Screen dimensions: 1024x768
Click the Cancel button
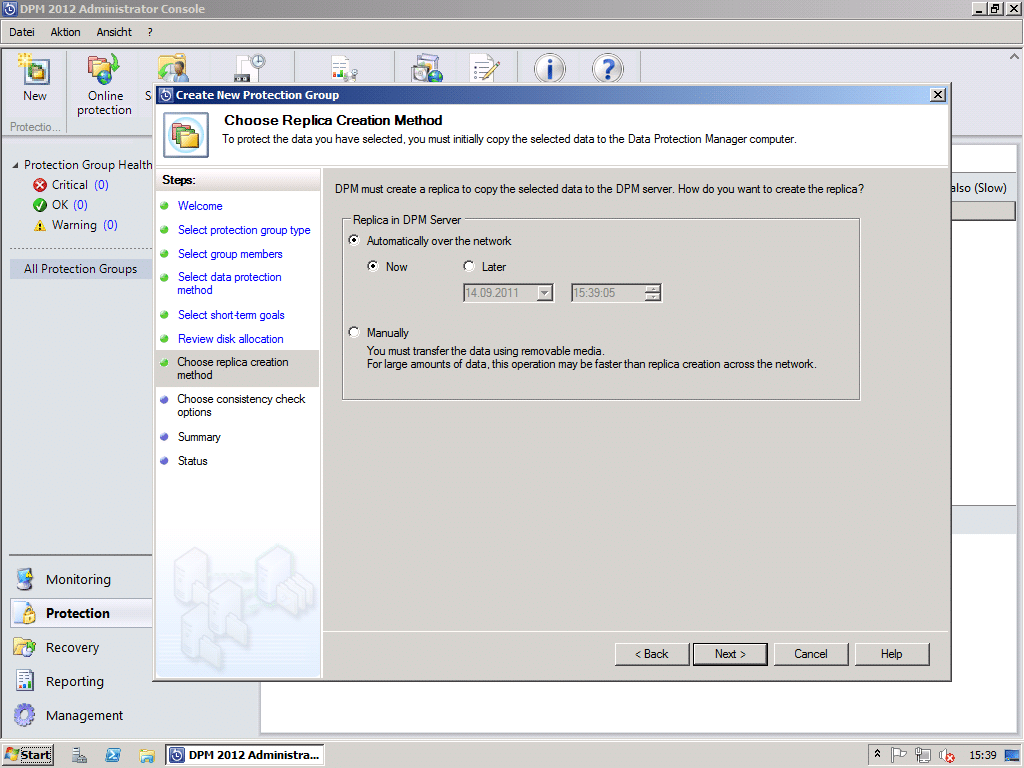(x=810, y=654)
